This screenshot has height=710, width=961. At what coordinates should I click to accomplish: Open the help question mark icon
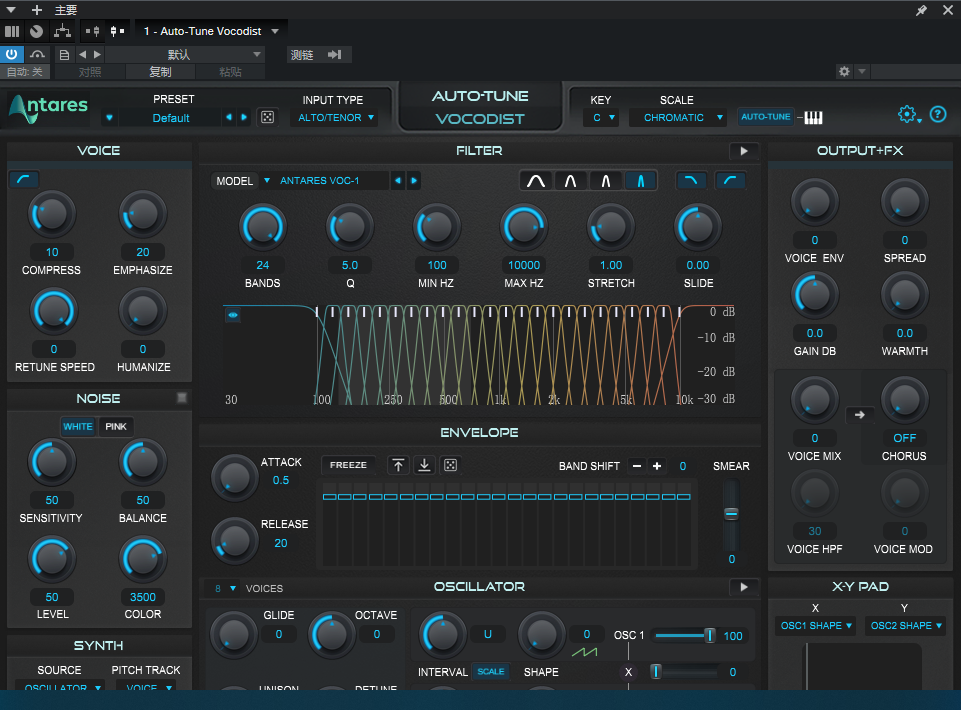click(x=938, y=115)
